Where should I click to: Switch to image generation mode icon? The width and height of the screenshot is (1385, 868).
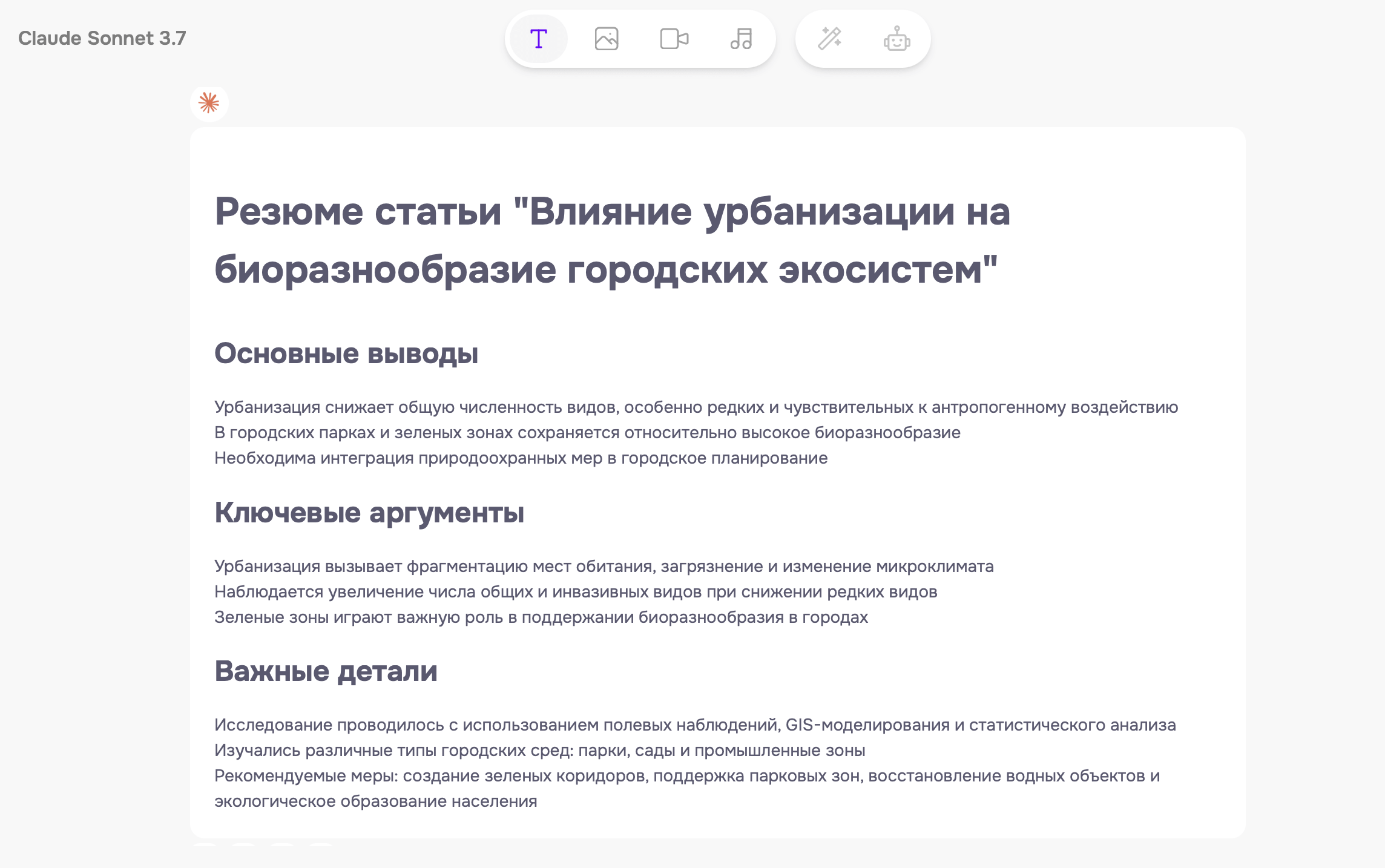point(606,39)
